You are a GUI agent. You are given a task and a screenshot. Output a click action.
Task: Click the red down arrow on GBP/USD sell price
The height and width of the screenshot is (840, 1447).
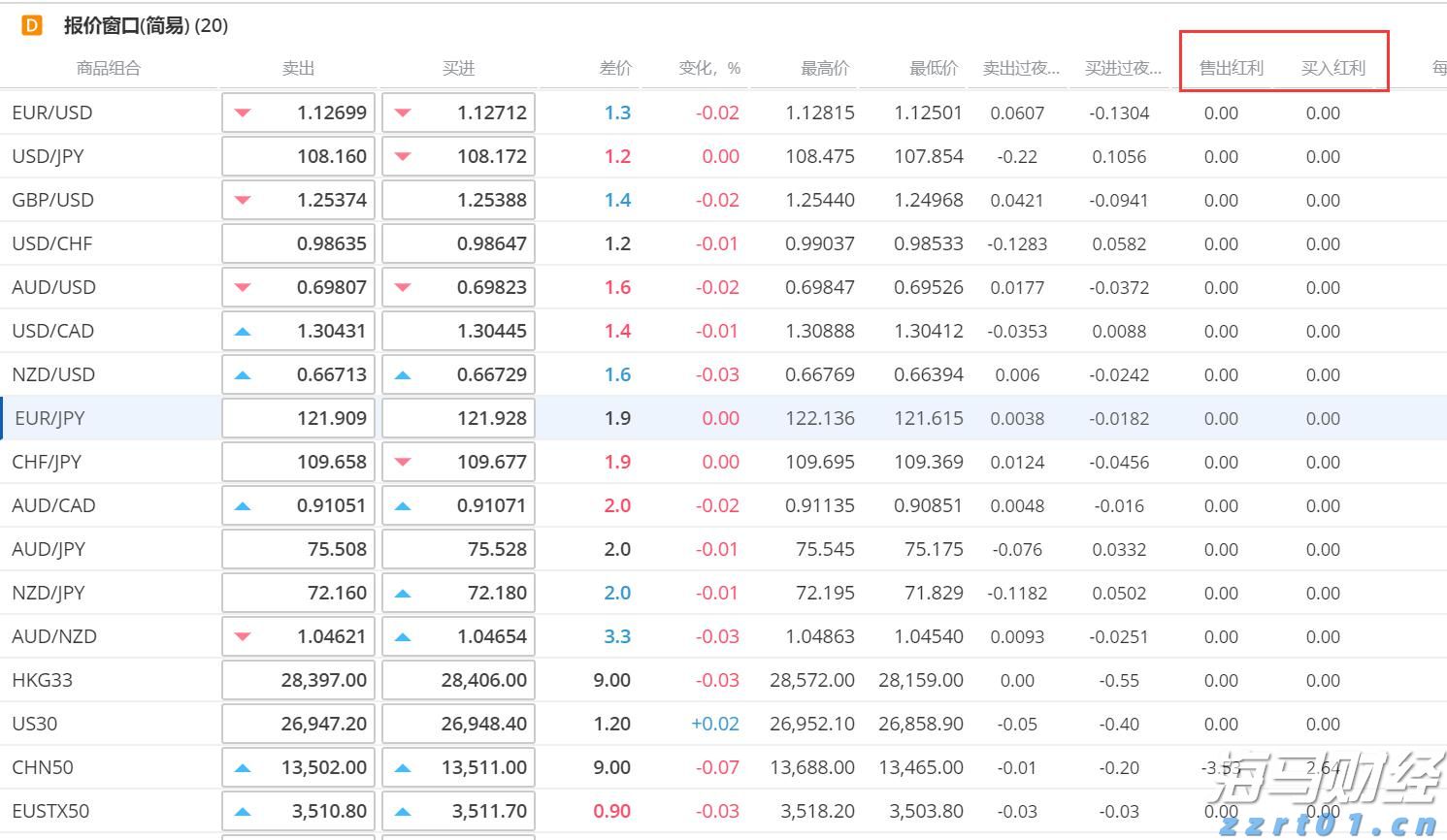point(244,199)
